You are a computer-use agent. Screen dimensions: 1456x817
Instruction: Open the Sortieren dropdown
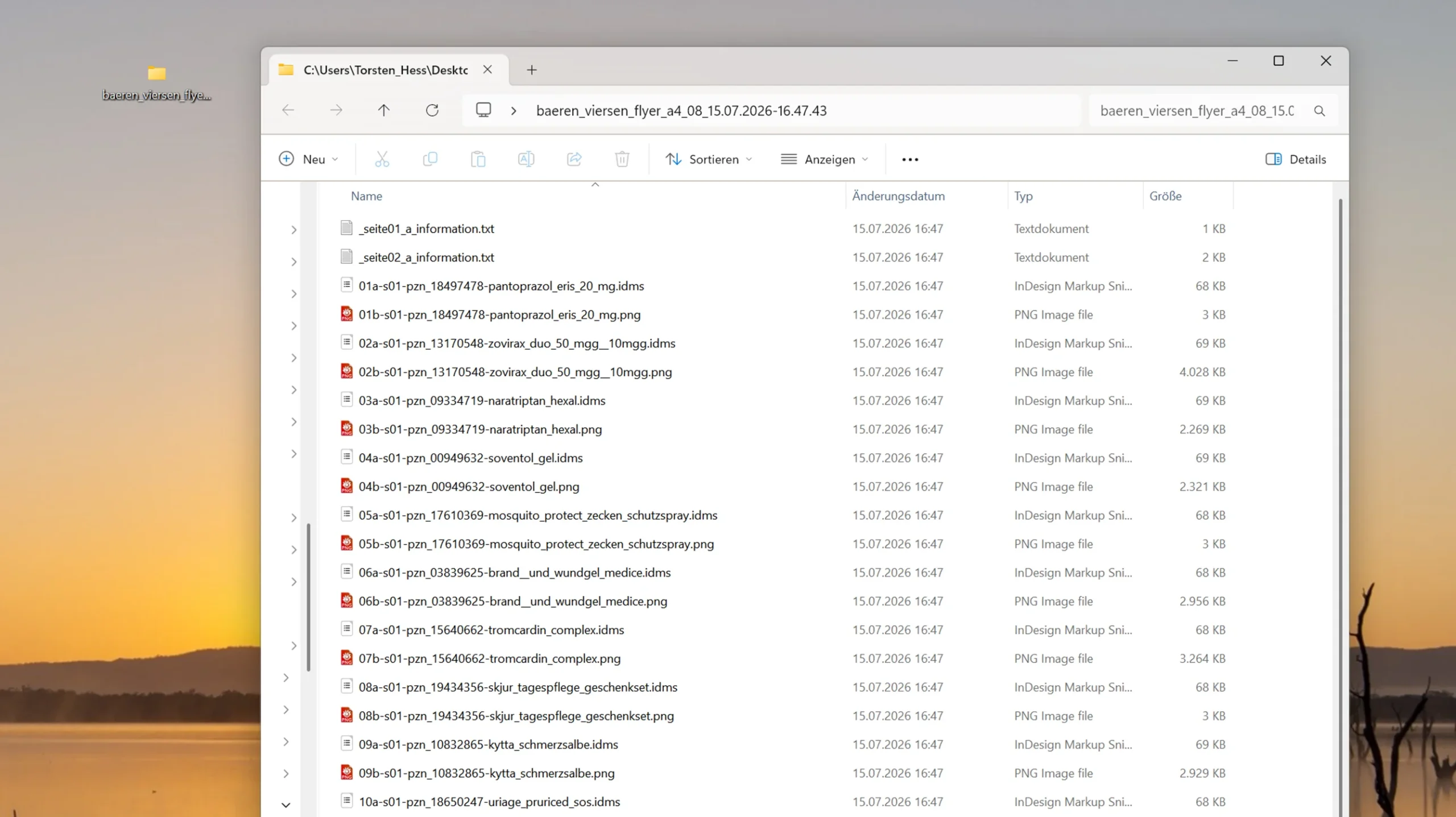(709, 159)
